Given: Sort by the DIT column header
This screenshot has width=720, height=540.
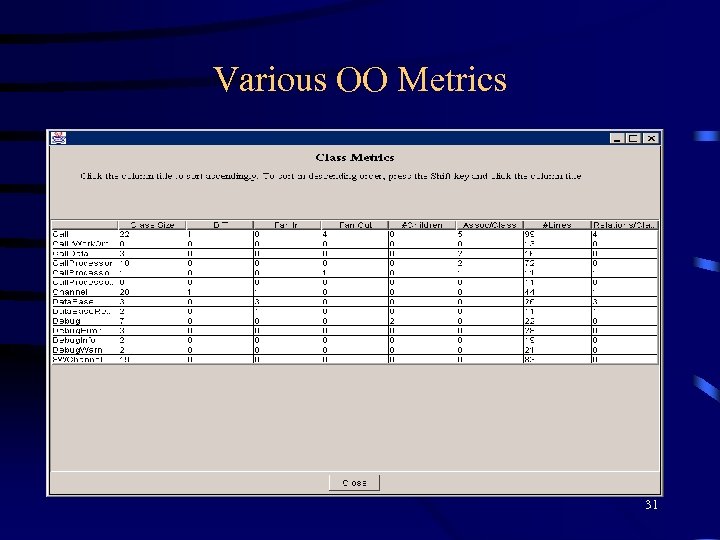Looking at the screenshot, I should coord(220,225).
